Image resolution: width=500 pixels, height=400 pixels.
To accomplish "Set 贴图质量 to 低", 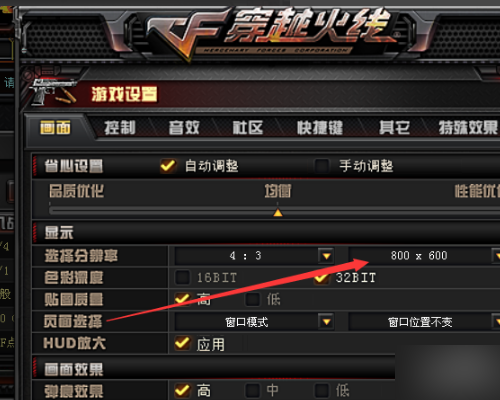I will coord(253,299).
